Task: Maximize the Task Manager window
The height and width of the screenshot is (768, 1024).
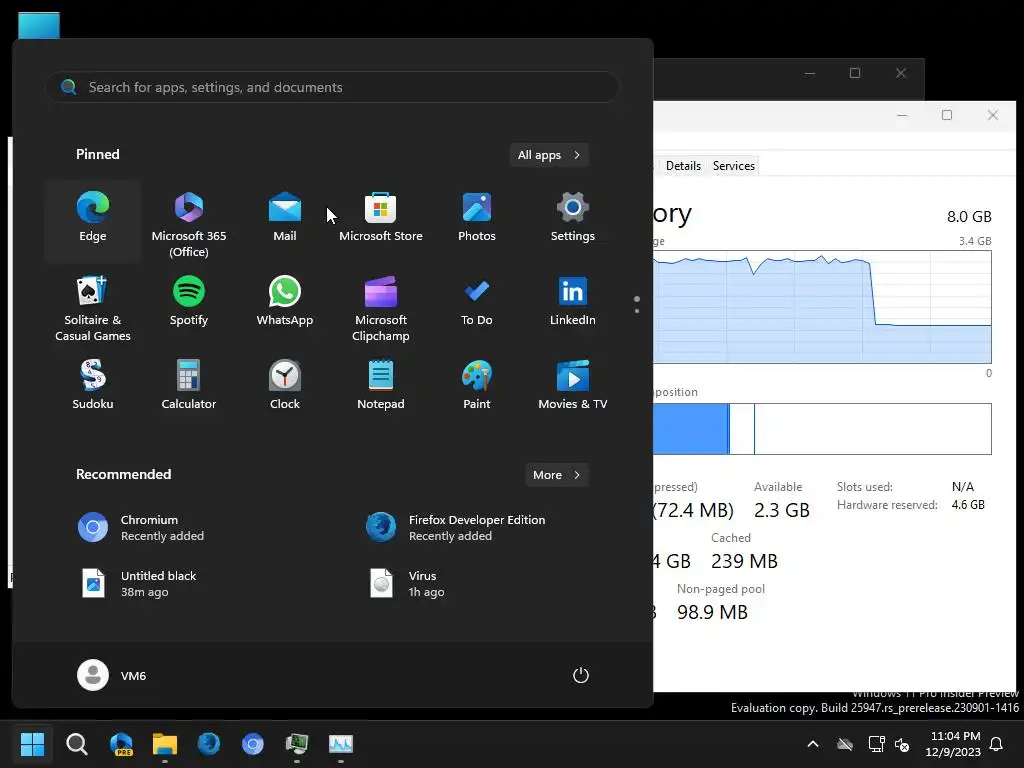Action: (947, 115)
